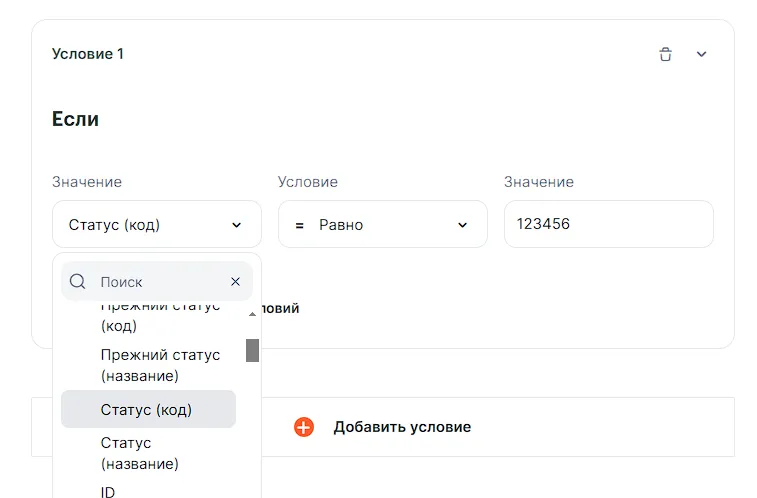Choose the ID option
757x498 pixels.
click(x=108, y=491)
